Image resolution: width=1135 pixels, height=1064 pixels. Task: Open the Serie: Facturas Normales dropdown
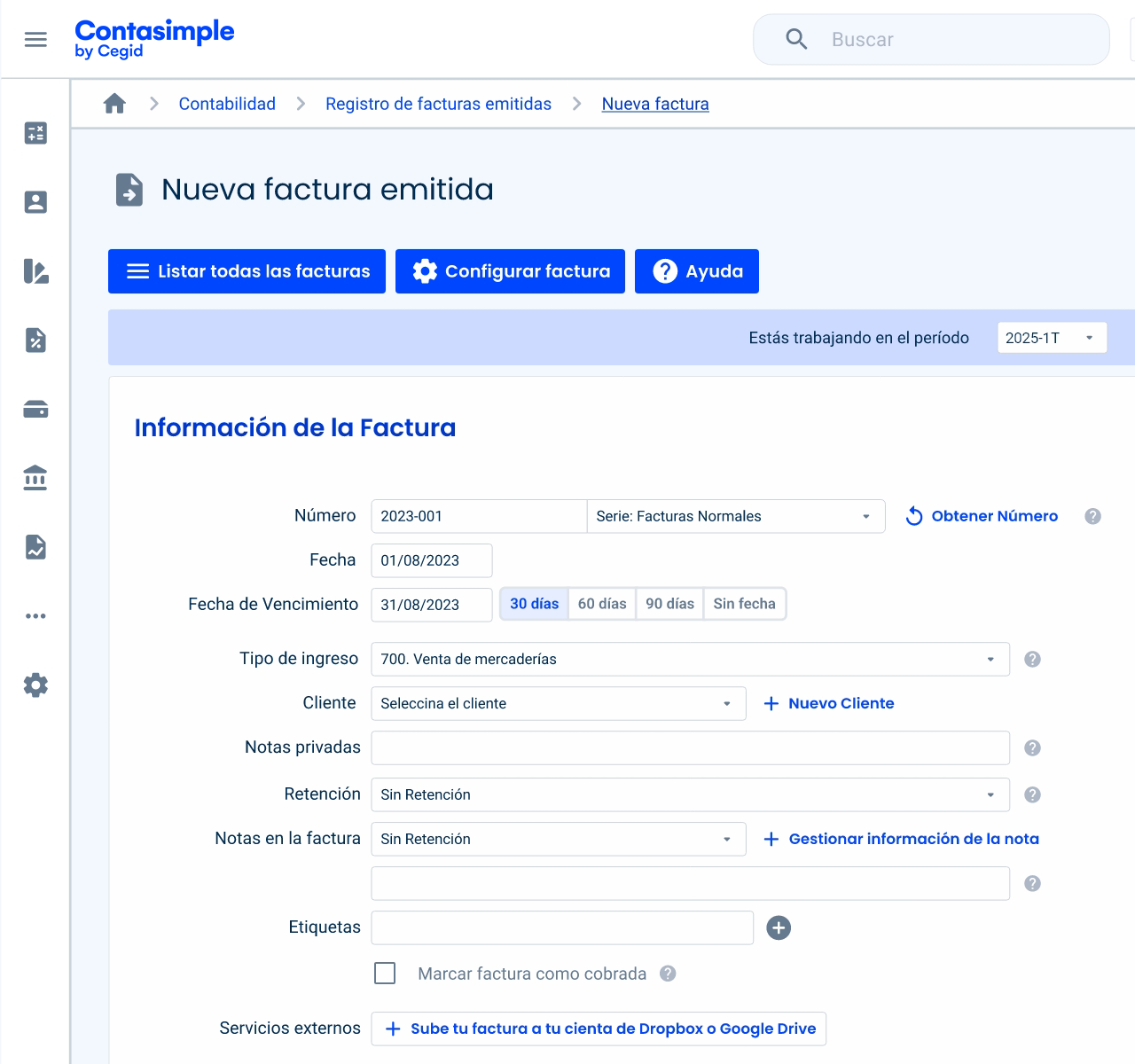point(736,516)
